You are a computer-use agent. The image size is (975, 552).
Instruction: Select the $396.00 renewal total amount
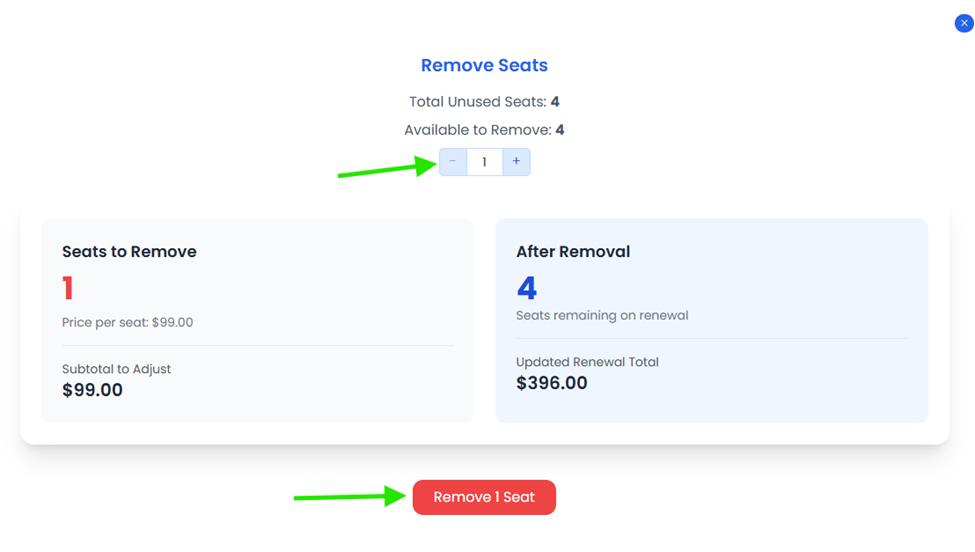(552, 383)
